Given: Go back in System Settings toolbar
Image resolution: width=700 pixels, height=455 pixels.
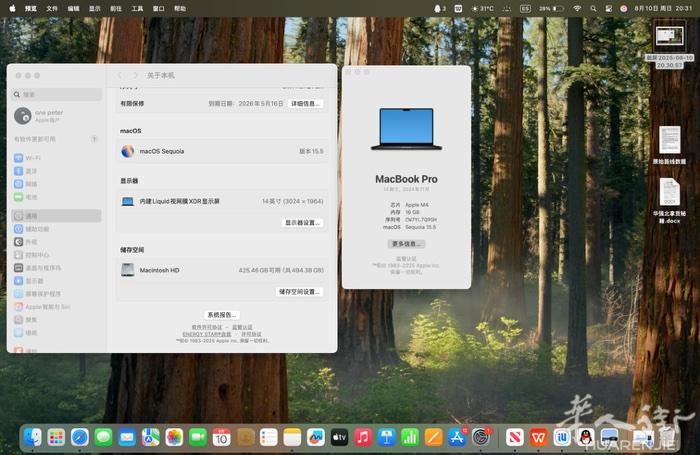Looking at the screenshot, I should 120,75.
